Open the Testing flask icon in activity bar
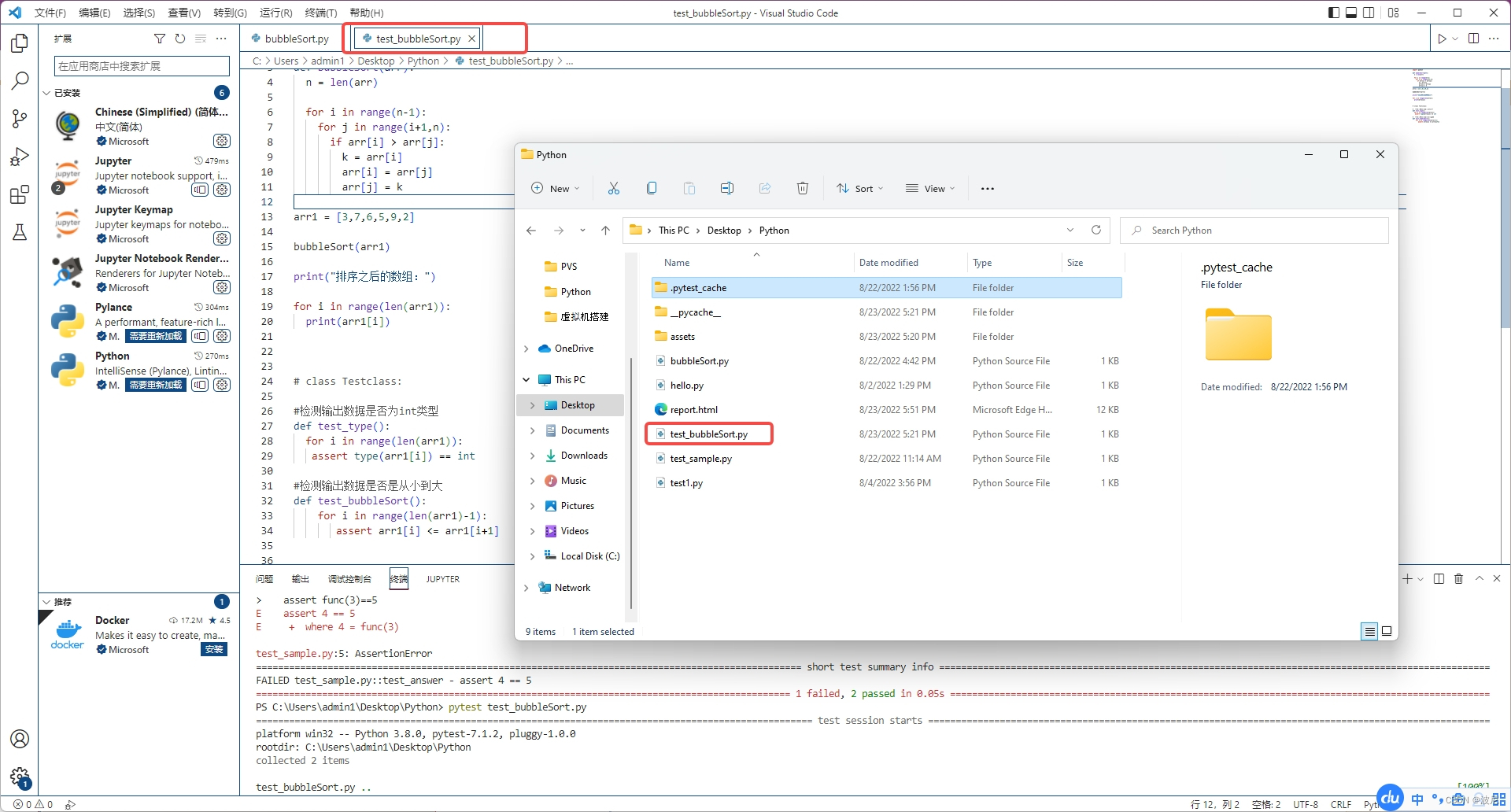This screenshot has width=1511, height=812. coord(20,232)
